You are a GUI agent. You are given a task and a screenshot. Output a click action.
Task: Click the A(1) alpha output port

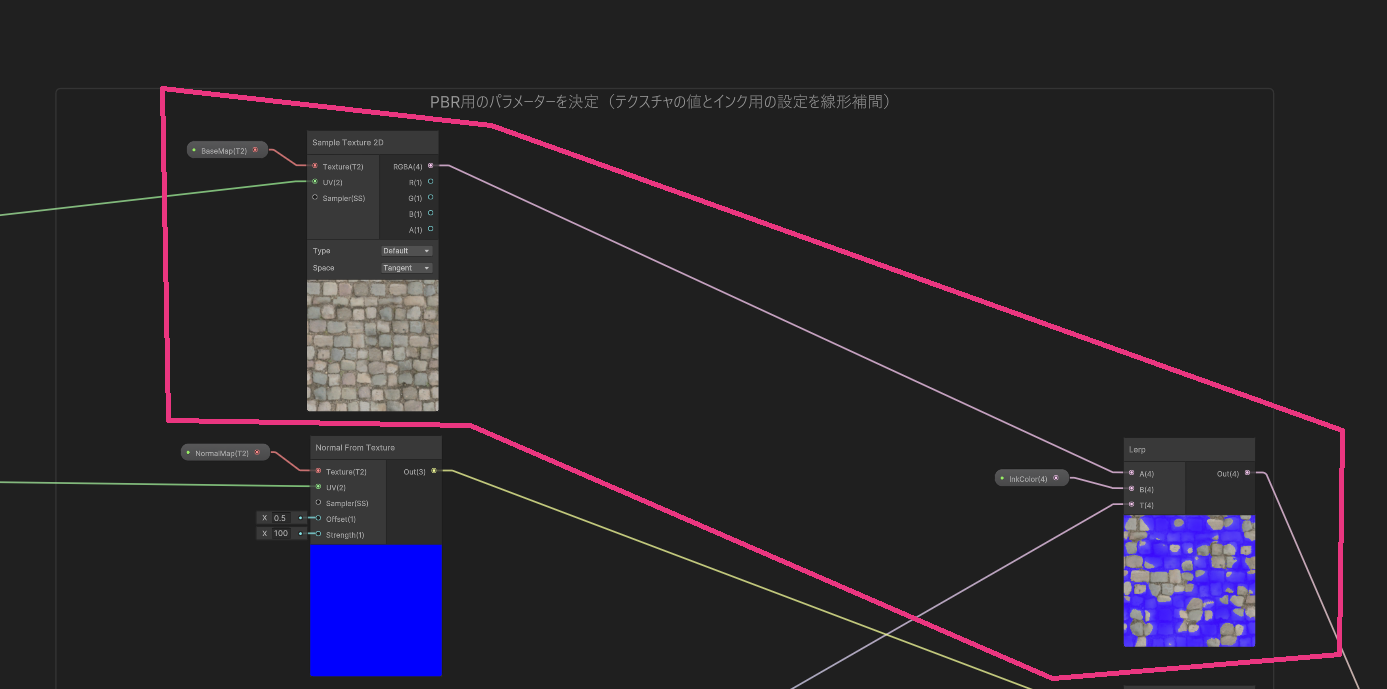[430, 229]
